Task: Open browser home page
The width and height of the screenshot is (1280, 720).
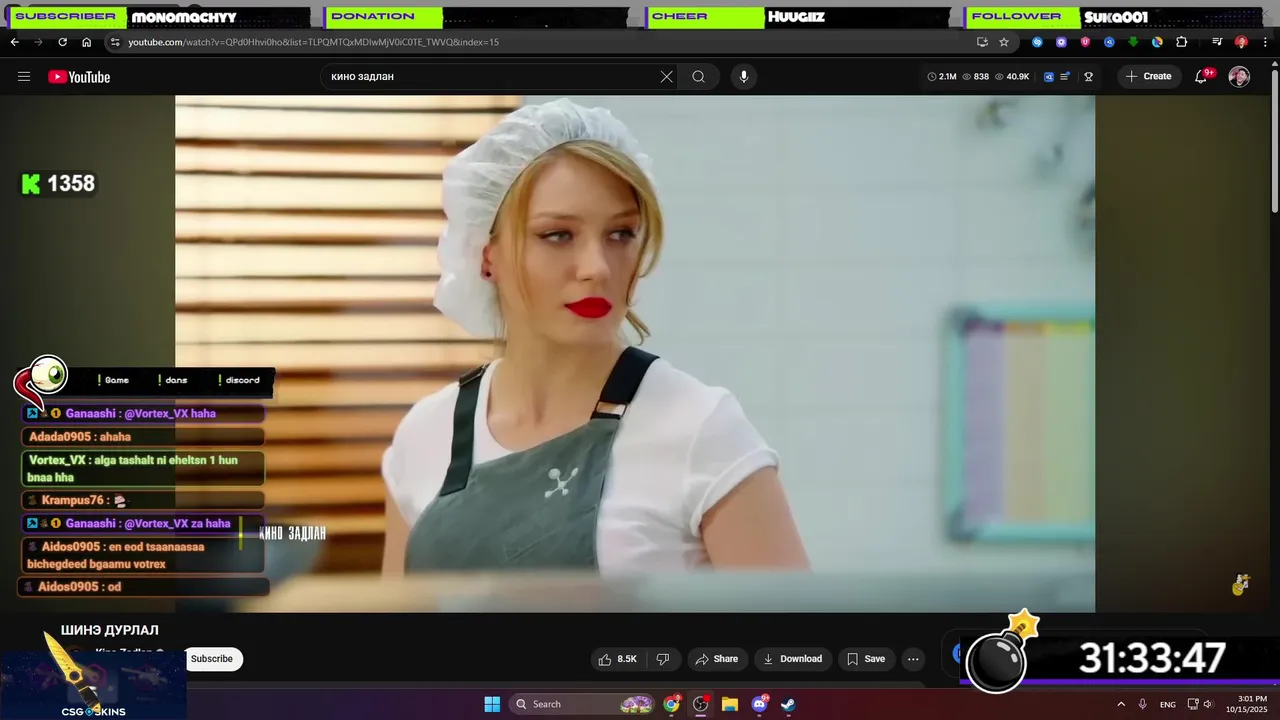Action: click(x=87, y=42)
